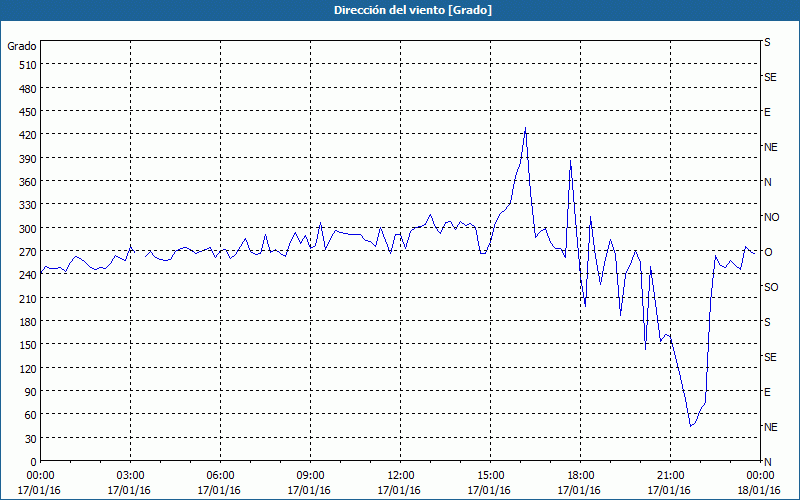Click the 'Grado' y-axis unit label

22,46
